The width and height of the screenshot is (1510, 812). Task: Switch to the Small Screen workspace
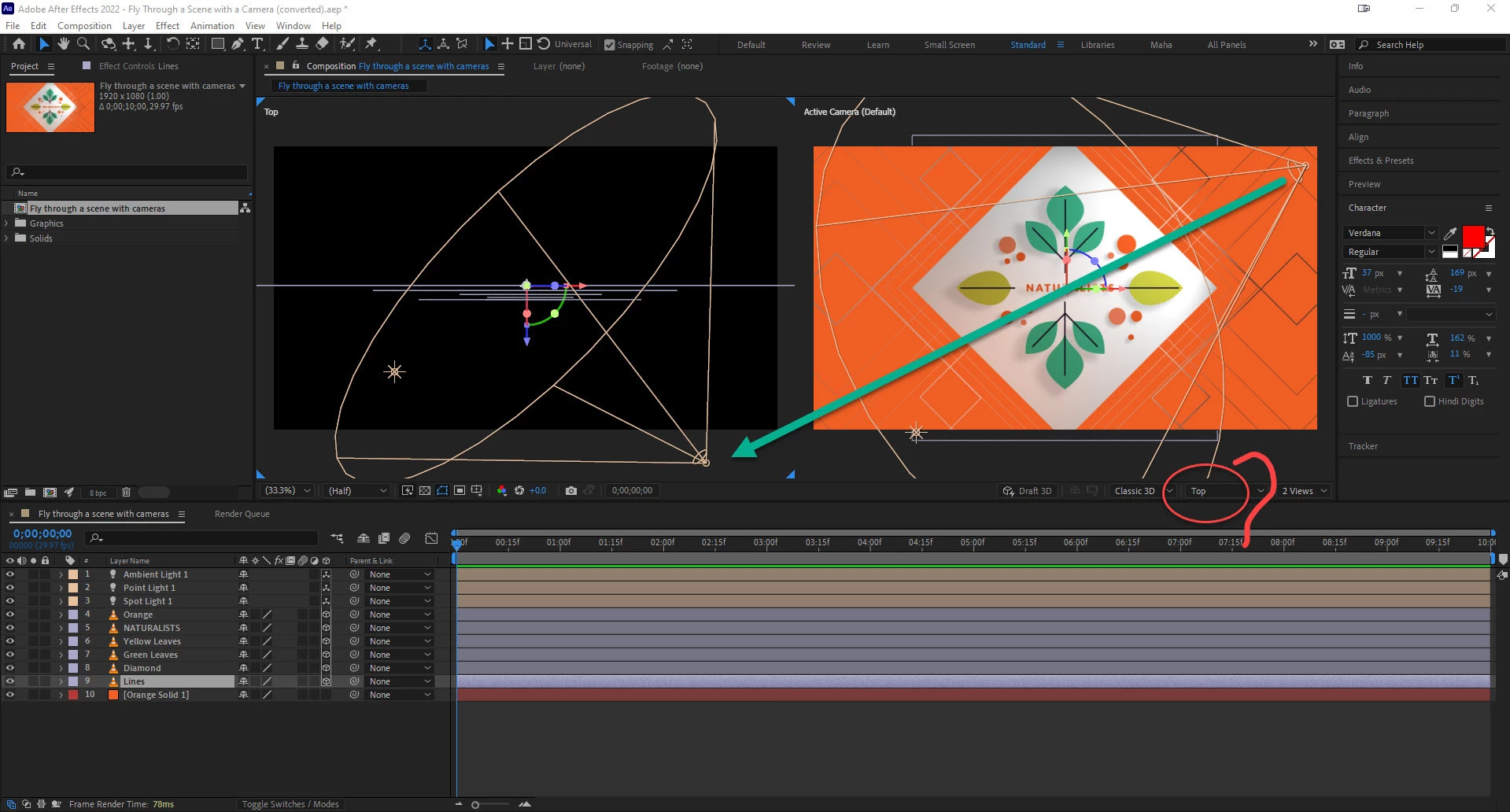point(949,45)
